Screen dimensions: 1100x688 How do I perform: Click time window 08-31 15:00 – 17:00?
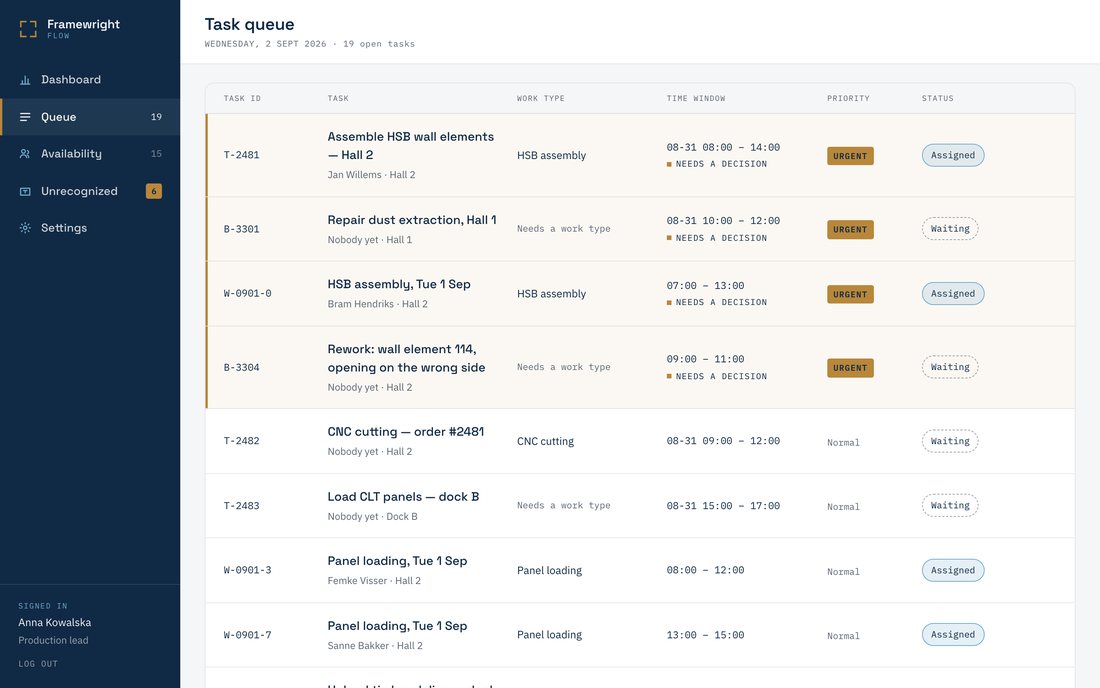pyautogui.click(x=723, y=506)
